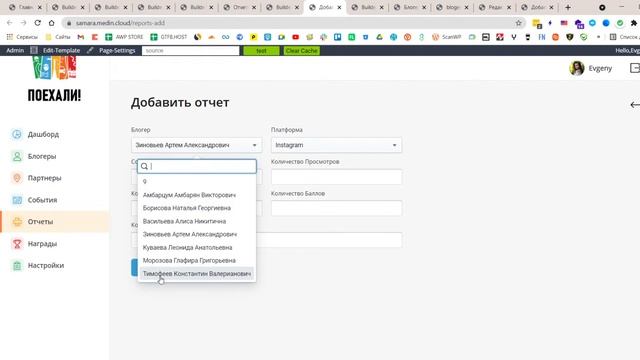Select Васильева Алиса Никитична
The width and height of the screenshot is (640, 360).
tap(197, 221)
